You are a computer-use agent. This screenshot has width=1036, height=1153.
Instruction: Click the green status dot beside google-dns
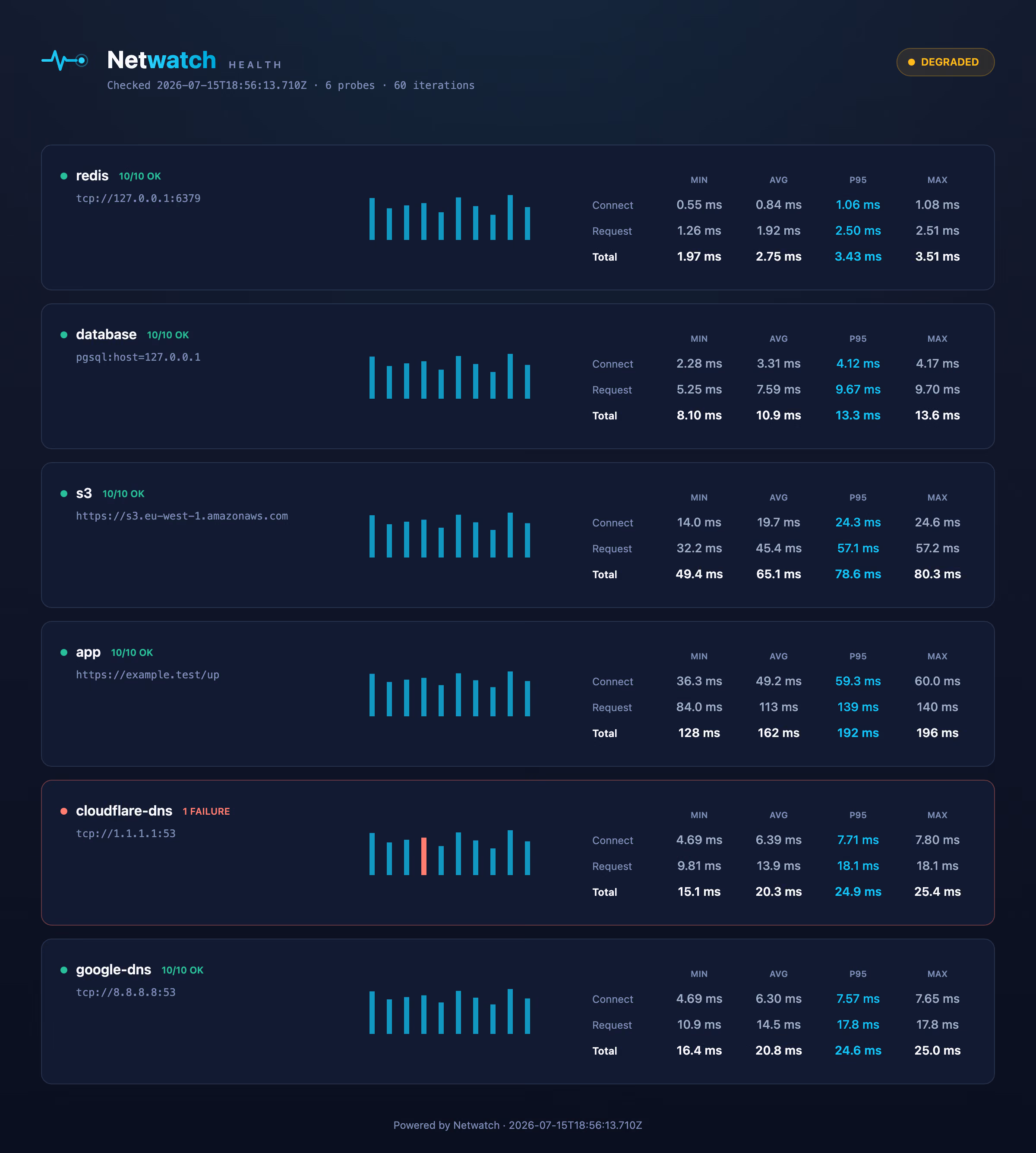[64, 970]
